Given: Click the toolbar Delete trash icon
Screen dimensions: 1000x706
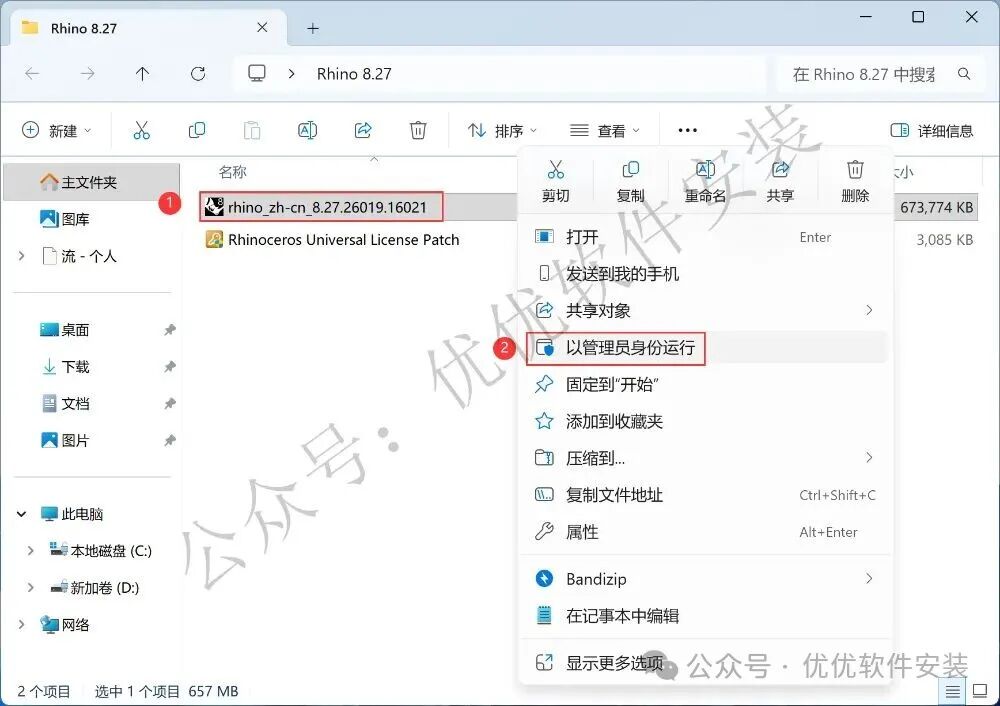Looking at the screenshot, I should tap(418, 131).
